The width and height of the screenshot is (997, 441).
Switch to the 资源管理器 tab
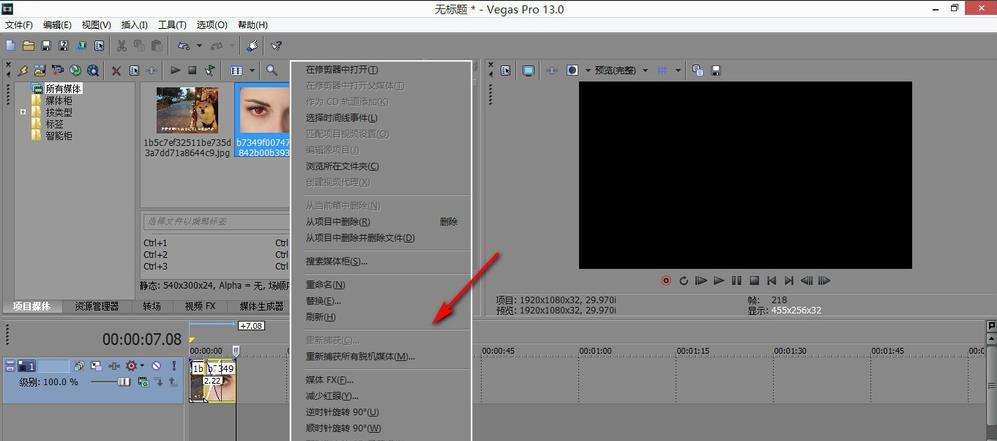(97, 306)
